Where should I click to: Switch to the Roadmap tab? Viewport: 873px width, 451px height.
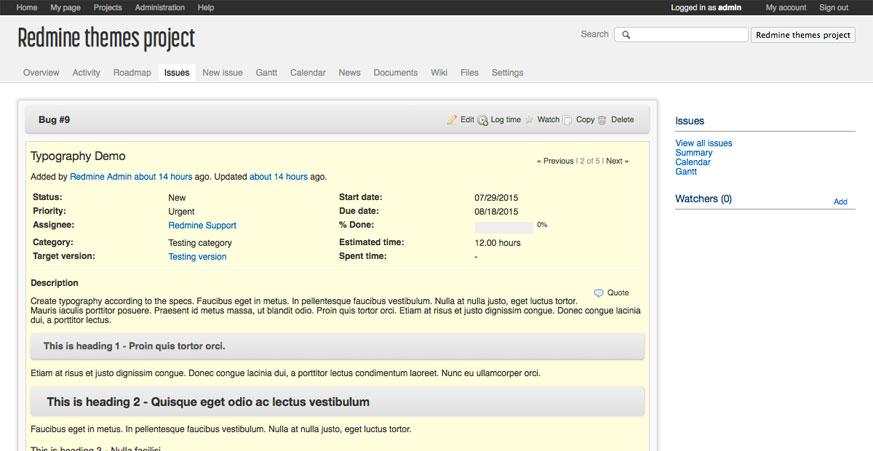point(132,72)
